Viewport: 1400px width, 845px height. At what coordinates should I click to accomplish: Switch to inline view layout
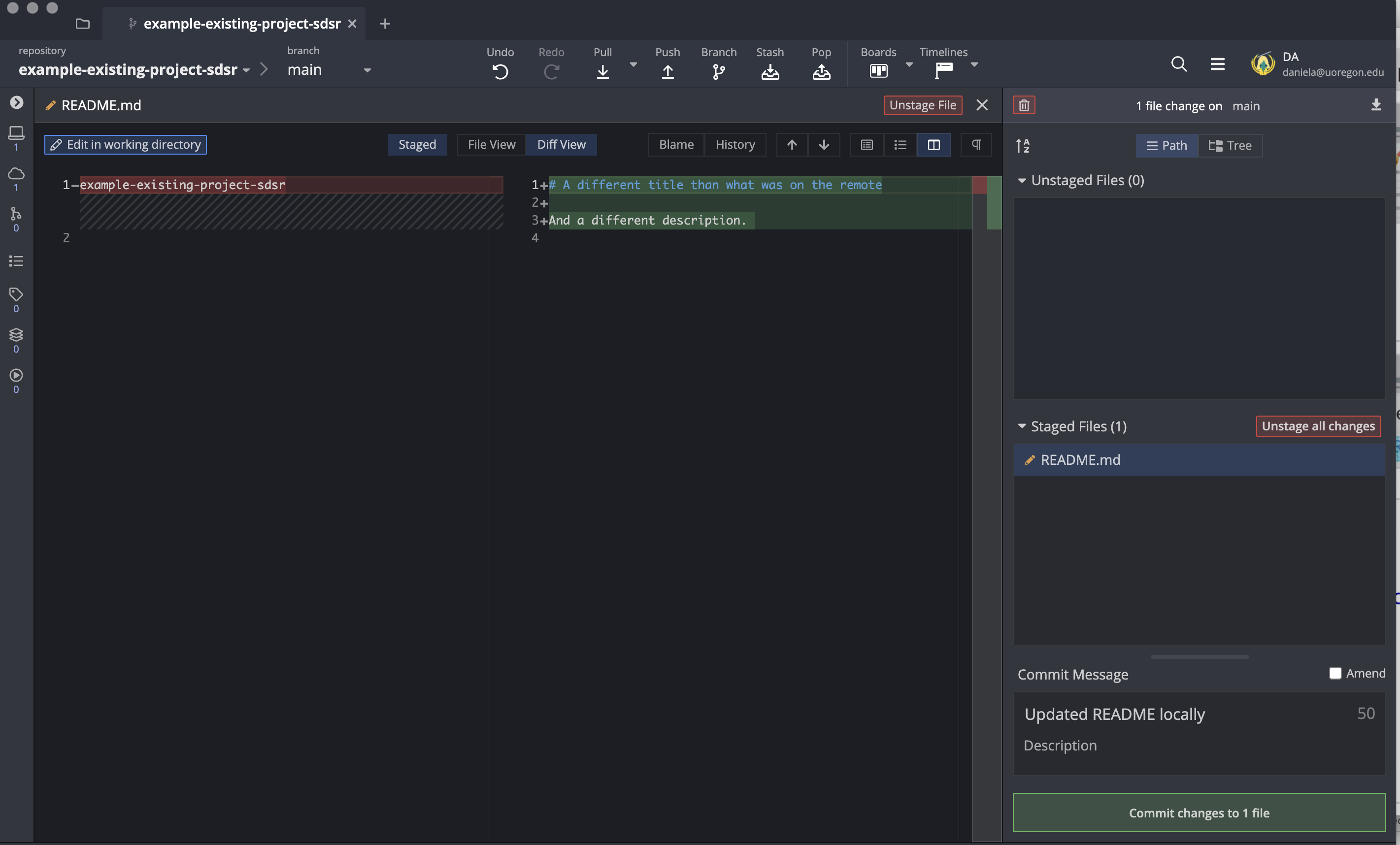click(x=900, y=144)
